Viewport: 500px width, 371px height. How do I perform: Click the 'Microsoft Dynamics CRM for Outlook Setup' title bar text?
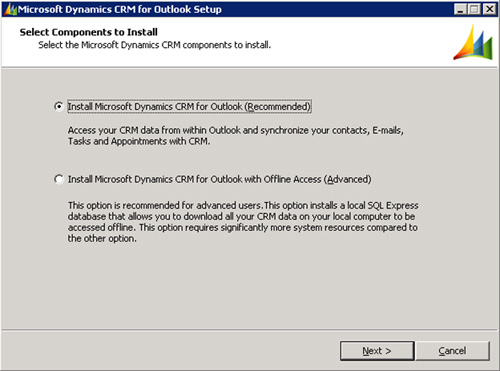pos(120,9)
